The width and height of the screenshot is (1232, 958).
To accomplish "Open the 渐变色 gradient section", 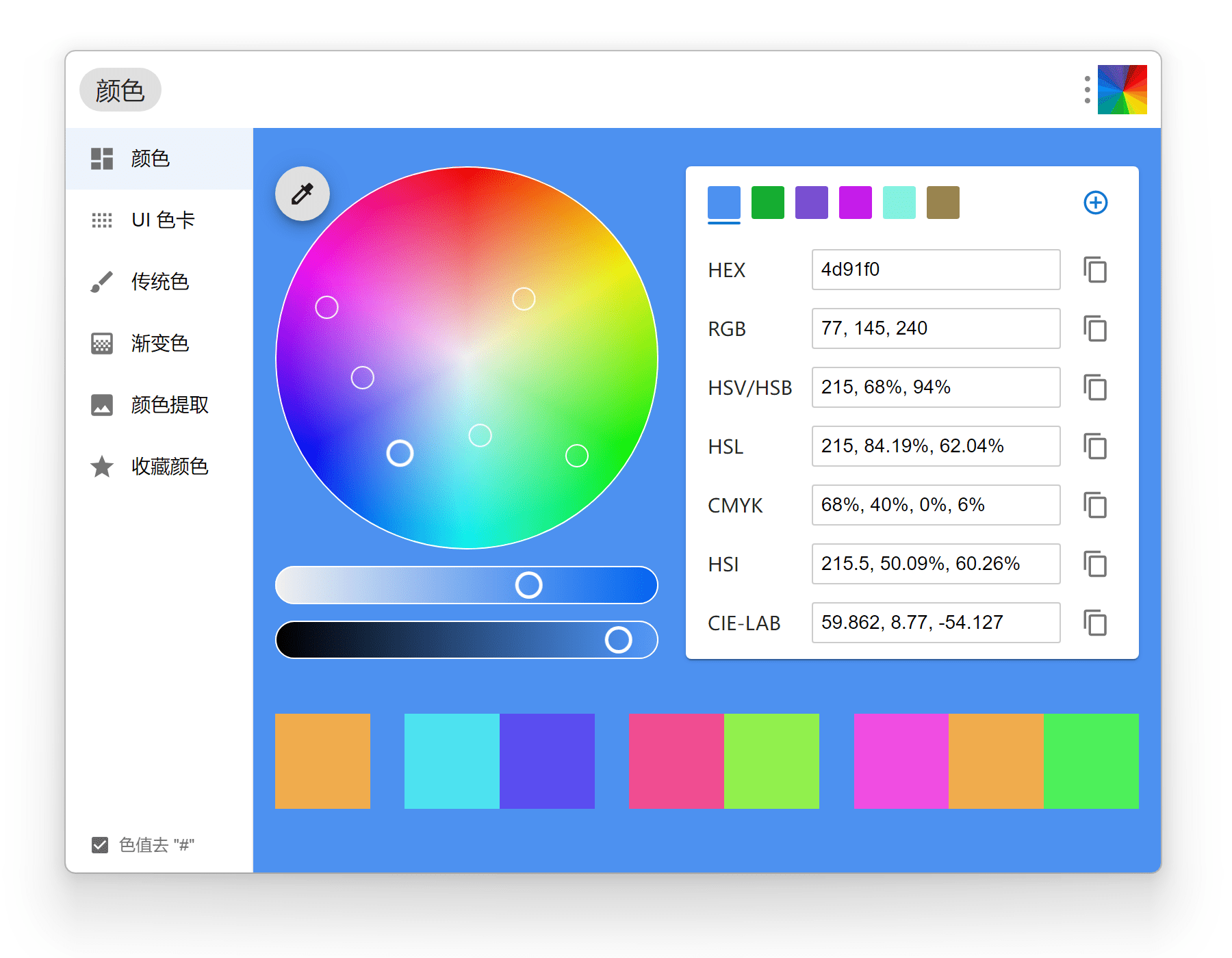I will (161, 344).
